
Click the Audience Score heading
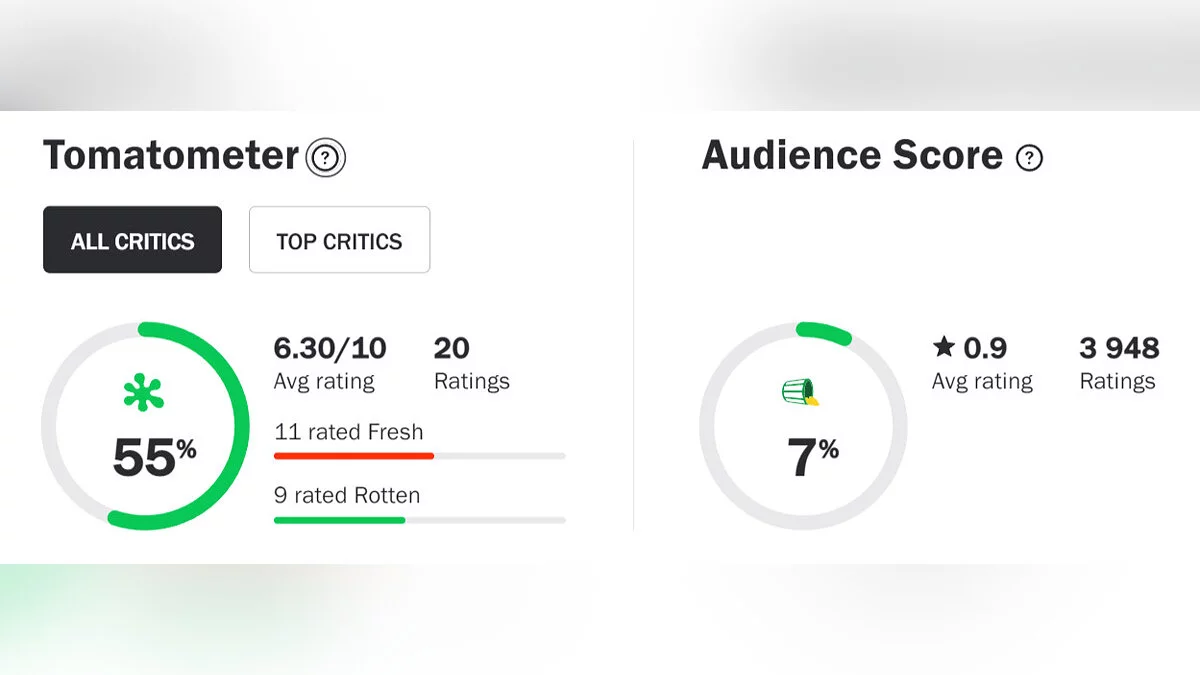pos(852,156)
